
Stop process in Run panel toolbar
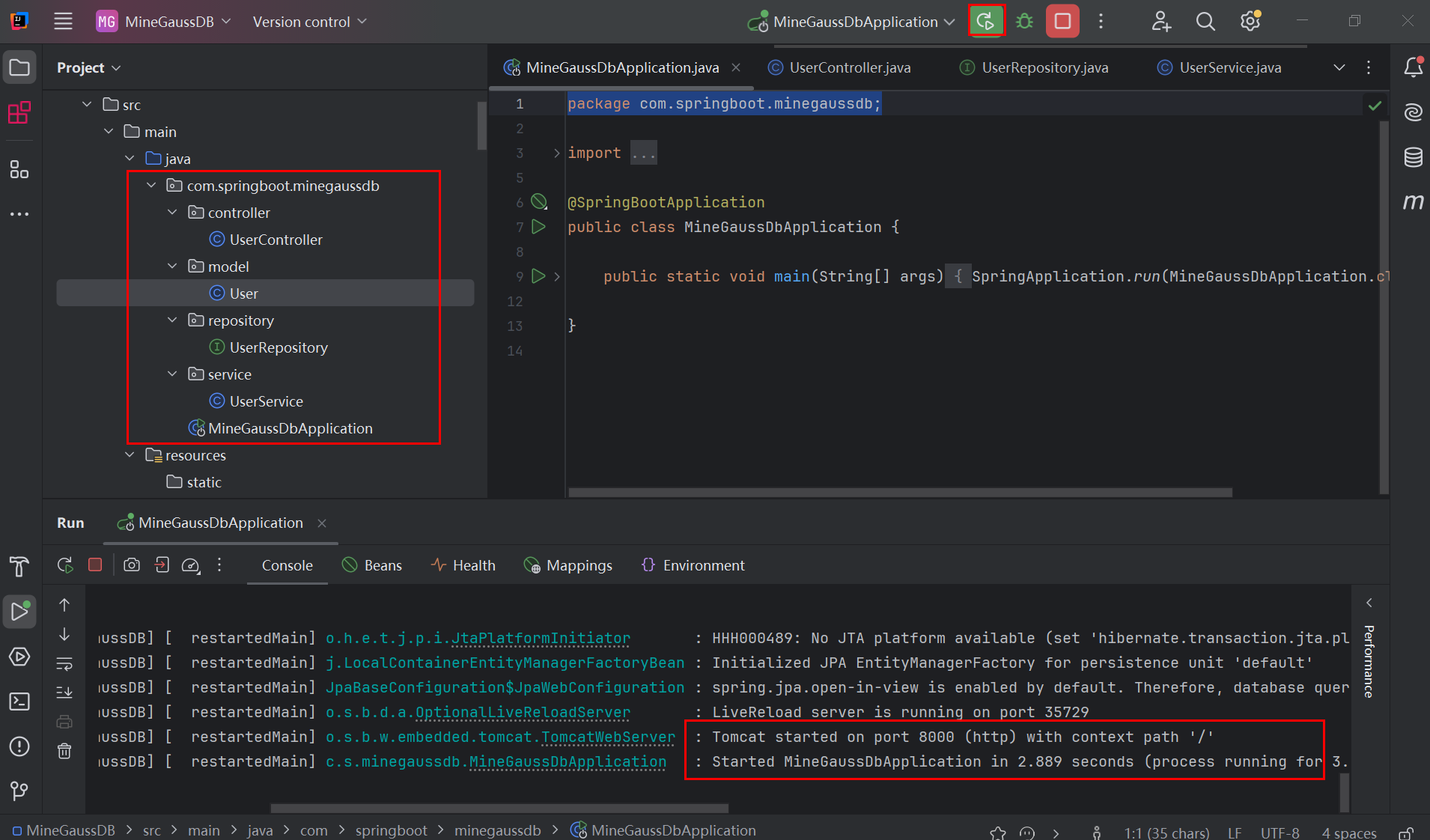tap(95, 565)
